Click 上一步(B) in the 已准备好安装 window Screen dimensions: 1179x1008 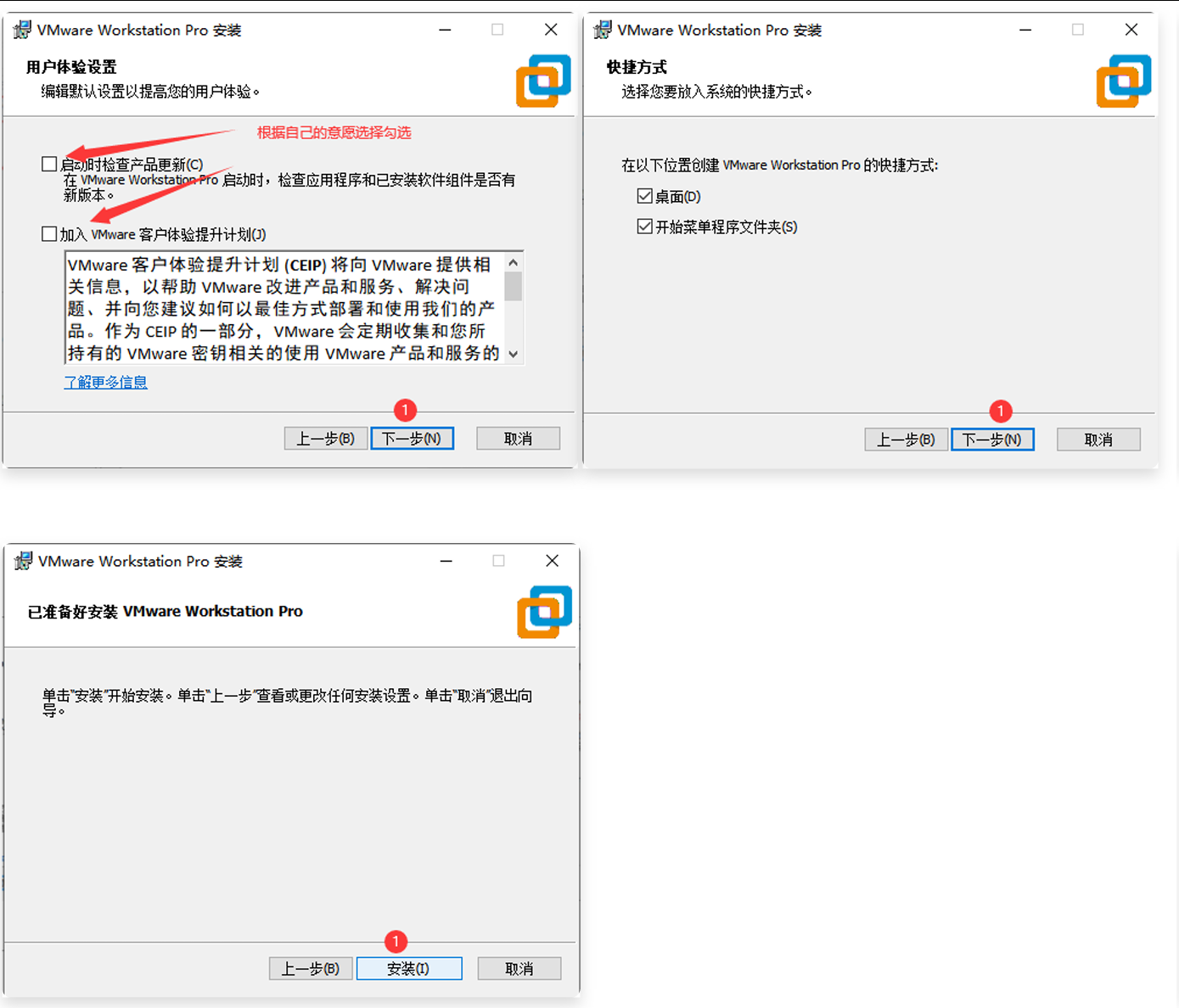click(x=311, y=968)
